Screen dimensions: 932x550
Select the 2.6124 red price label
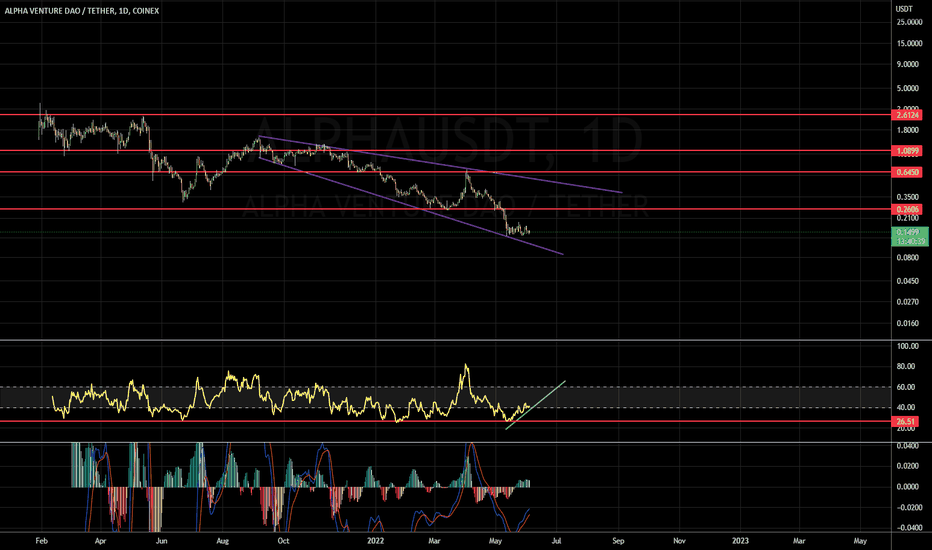[908, 115]
